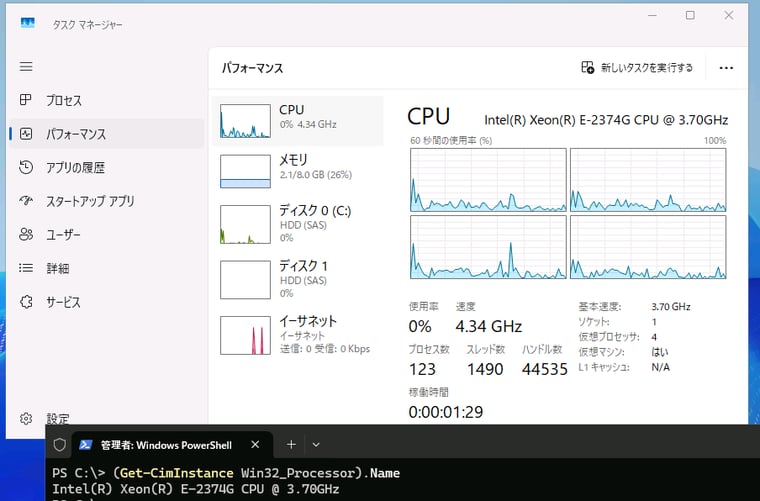Image resolution: width=760 pixels, height=501 pixels.
Task: Select the CPU resource item
Action: 298,121
